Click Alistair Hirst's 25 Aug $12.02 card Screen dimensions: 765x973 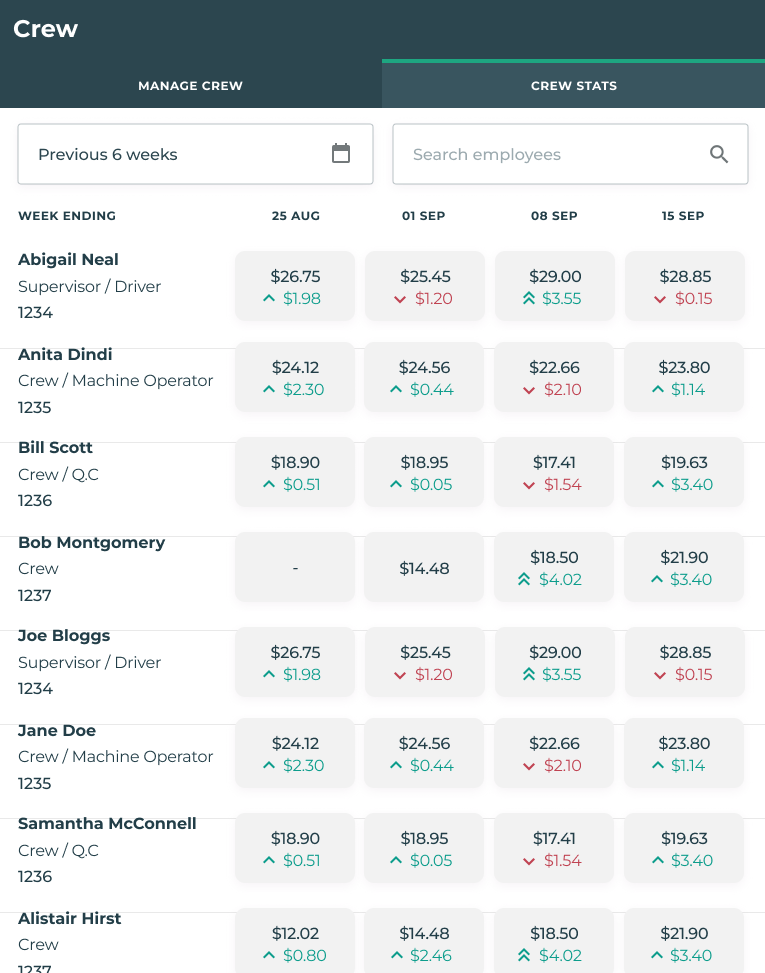click(295, 942)
